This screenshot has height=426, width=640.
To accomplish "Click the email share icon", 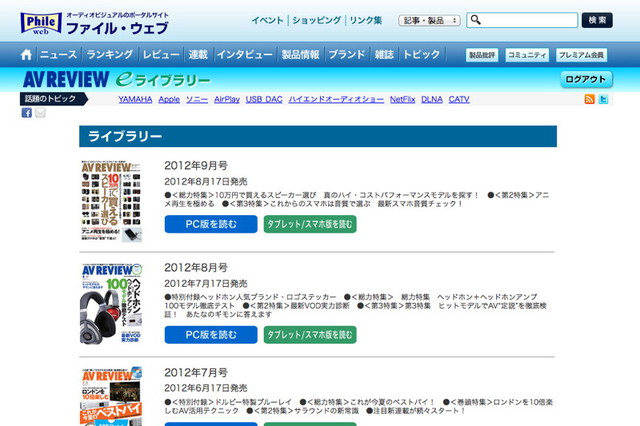I will click(40, 113).
